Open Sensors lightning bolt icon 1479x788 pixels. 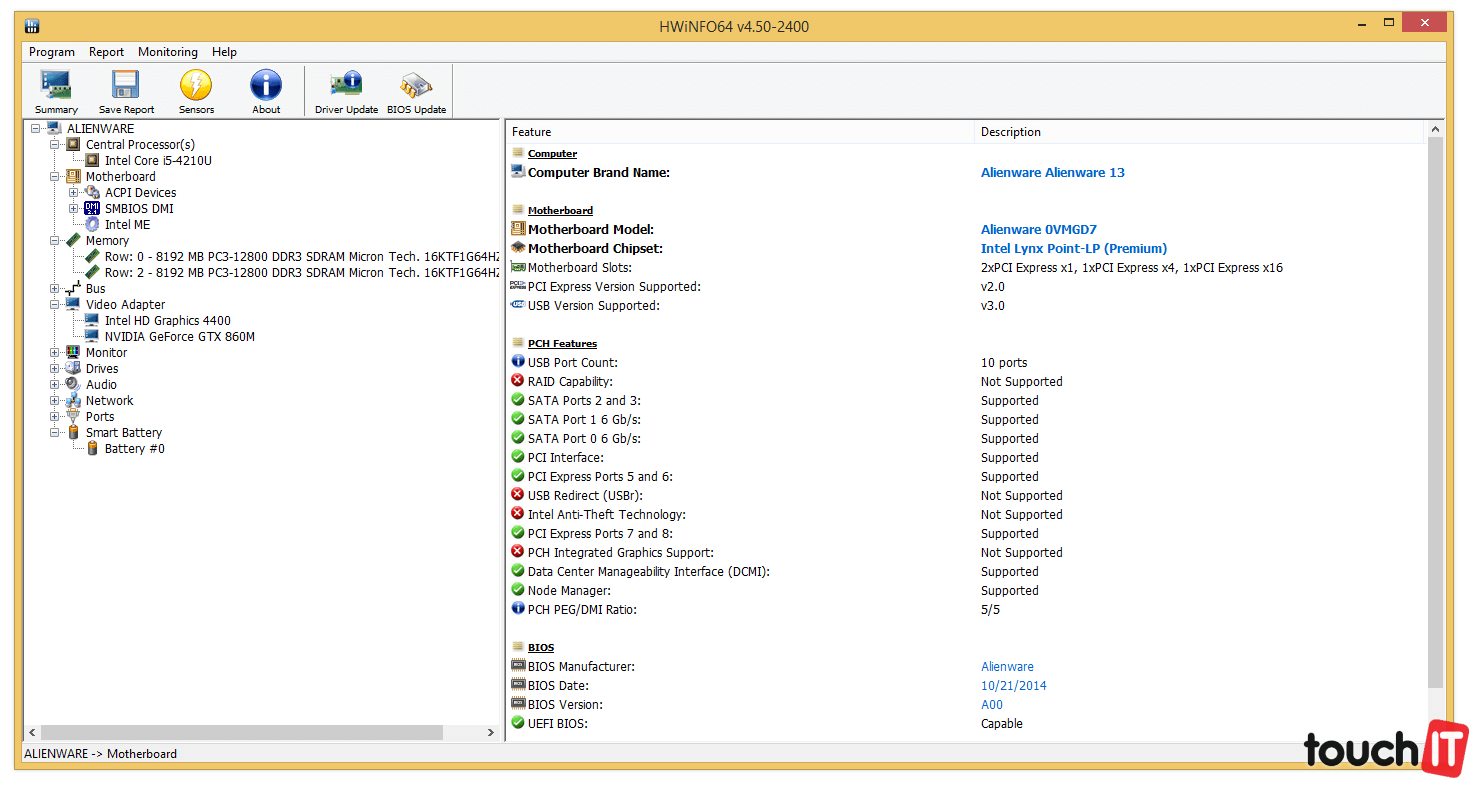[x=196, y=92]
